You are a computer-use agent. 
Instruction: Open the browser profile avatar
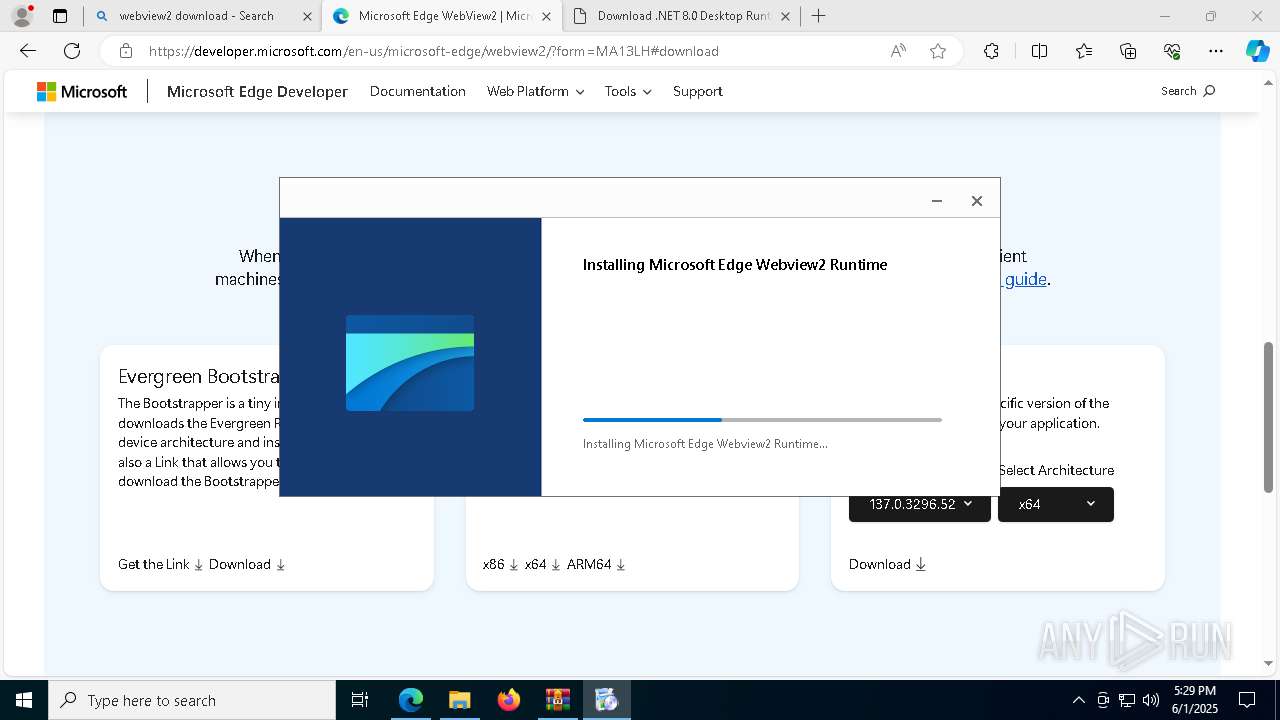click(21, 16)
